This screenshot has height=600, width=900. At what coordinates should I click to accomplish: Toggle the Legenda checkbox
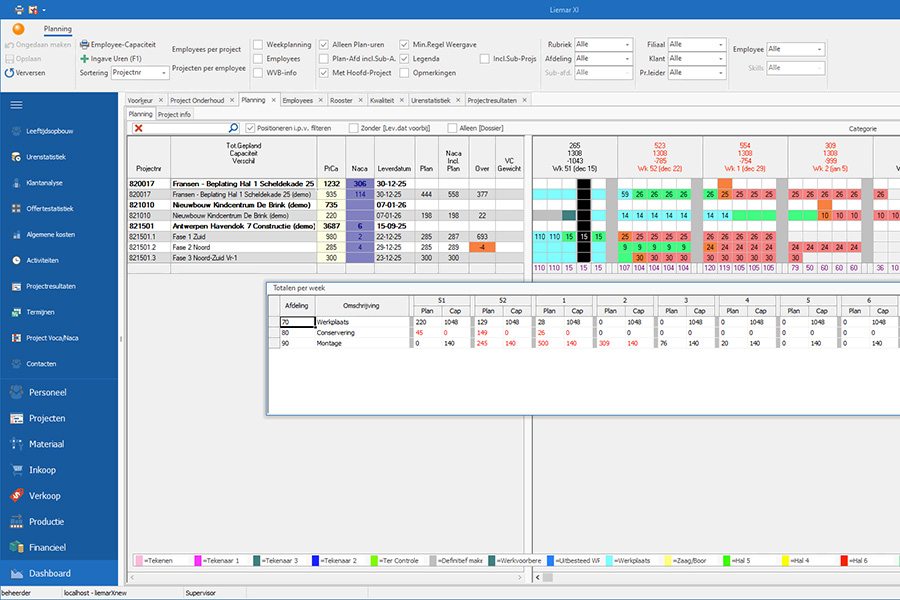pyautogui.click(x=404, y=59)
